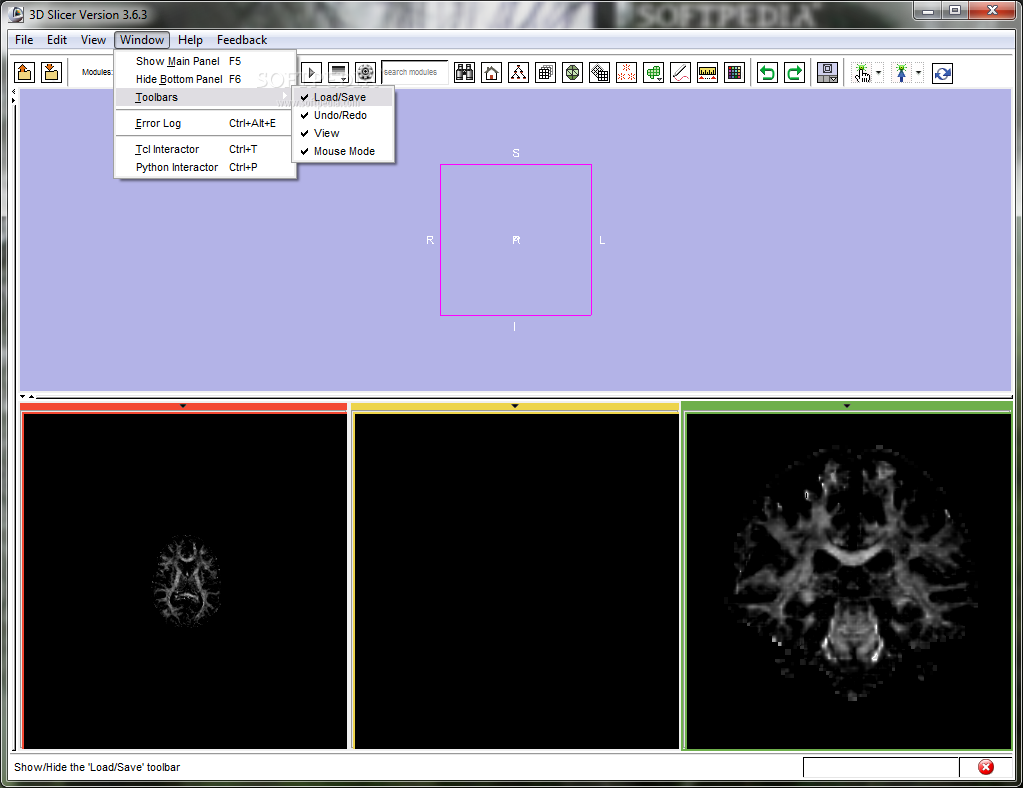Click the collapse arrows on left panel edge

14,96
